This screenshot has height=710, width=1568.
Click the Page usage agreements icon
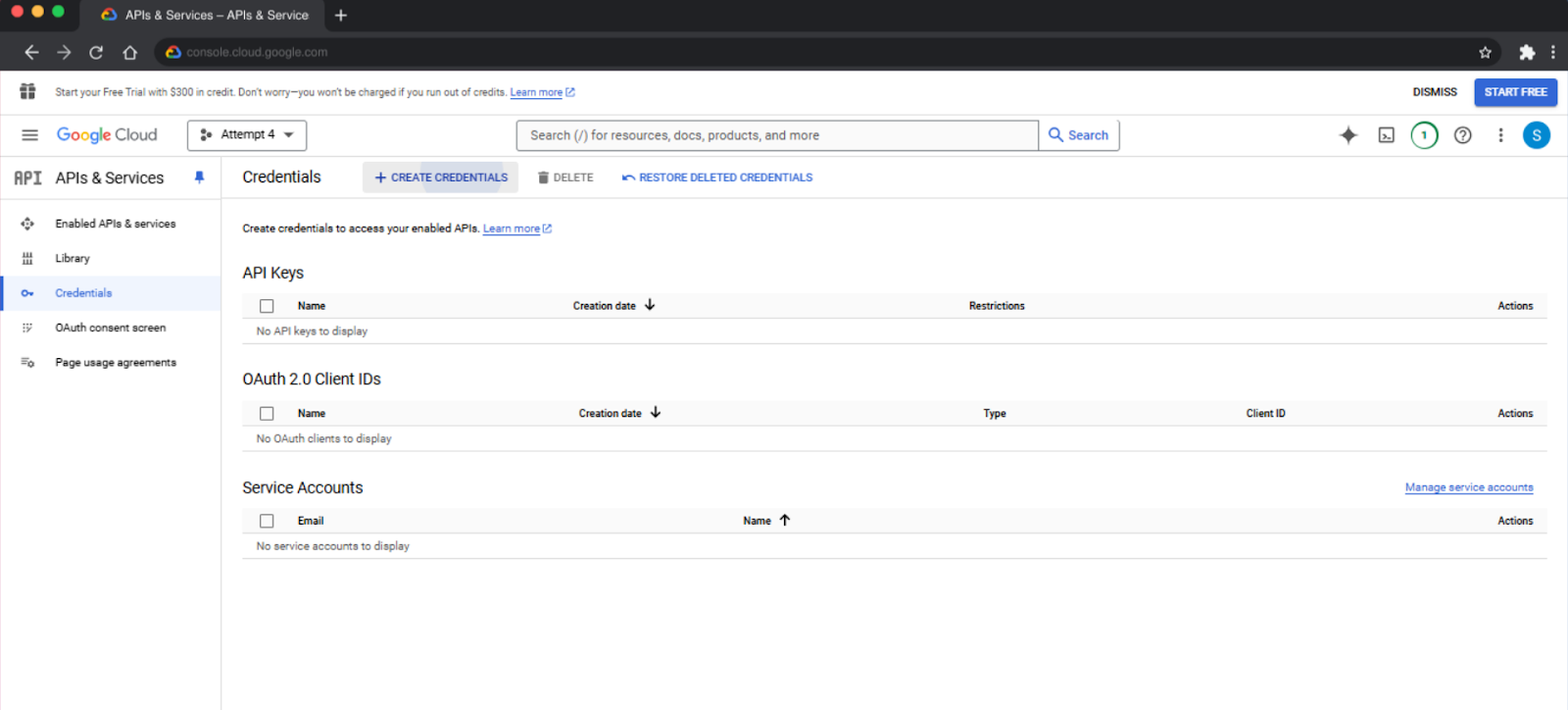(27, 363)
